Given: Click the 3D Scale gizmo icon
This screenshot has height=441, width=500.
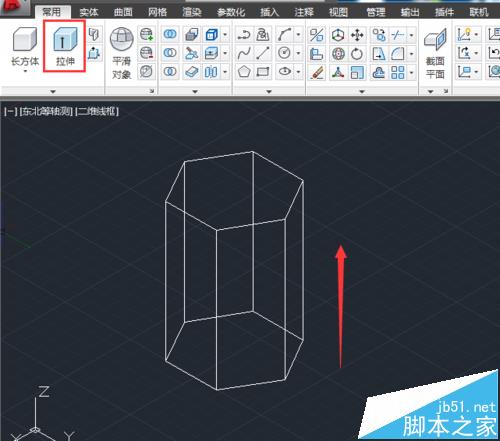Looking at the screenshot, I should coord(338,72).
